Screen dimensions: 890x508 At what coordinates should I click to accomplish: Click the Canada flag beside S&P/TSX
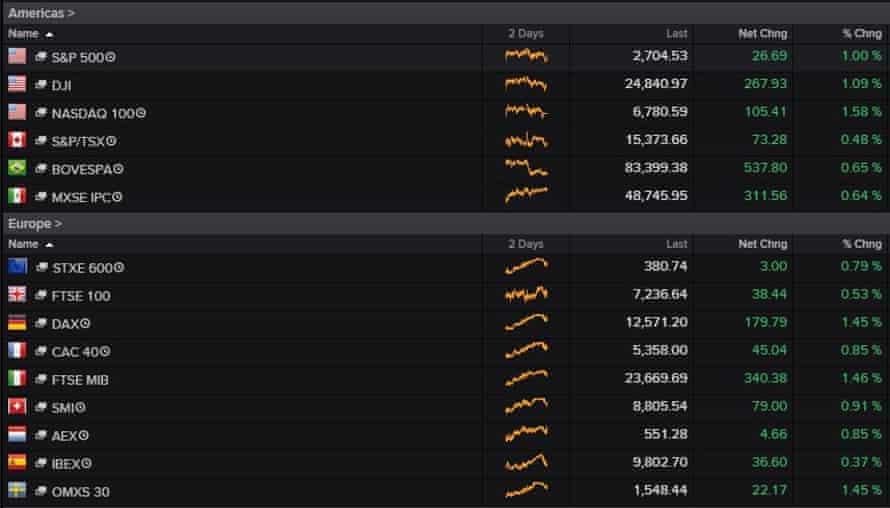click(x=17, y=140)
